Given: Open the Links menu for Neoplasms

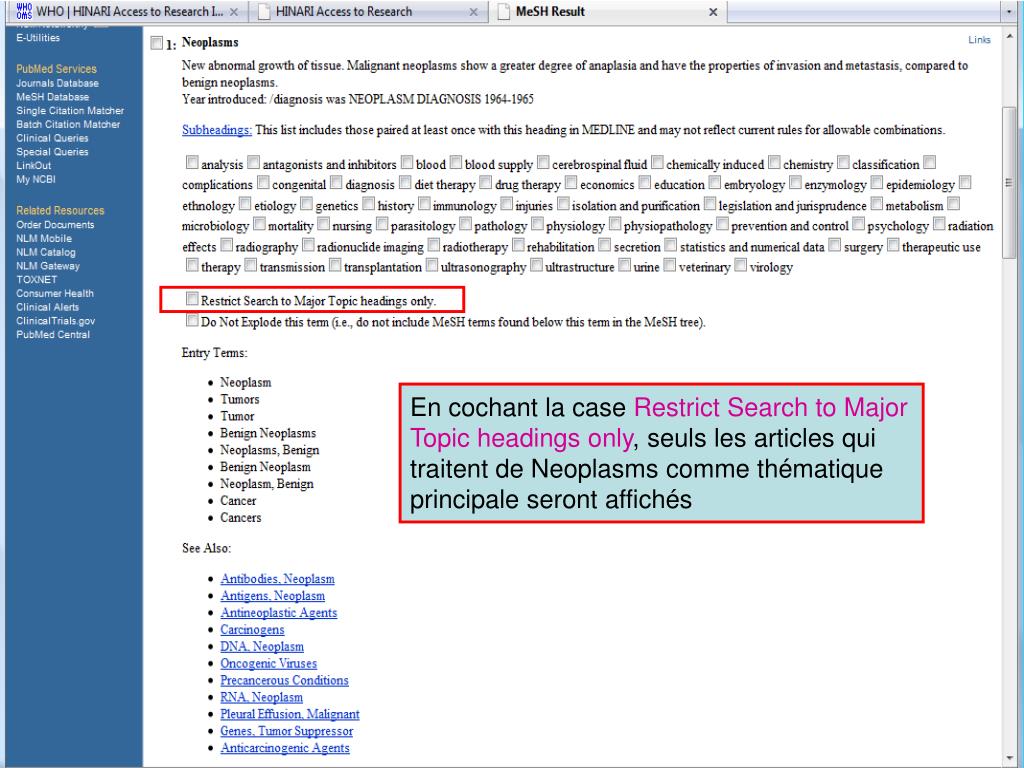Looking at the screenshot, I should click(x=979, y=40).
